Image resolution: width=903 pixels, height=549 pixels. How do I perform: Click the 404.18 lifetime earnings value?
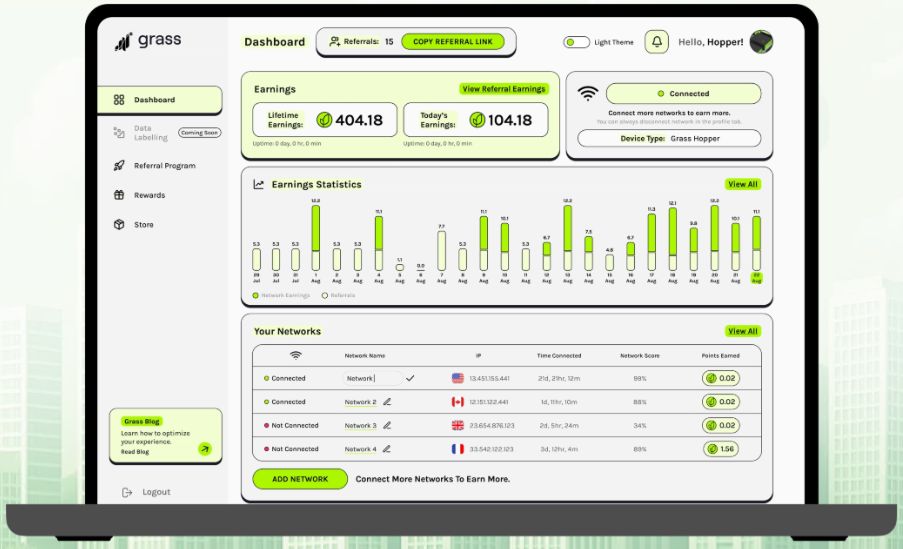coord(359,120)
